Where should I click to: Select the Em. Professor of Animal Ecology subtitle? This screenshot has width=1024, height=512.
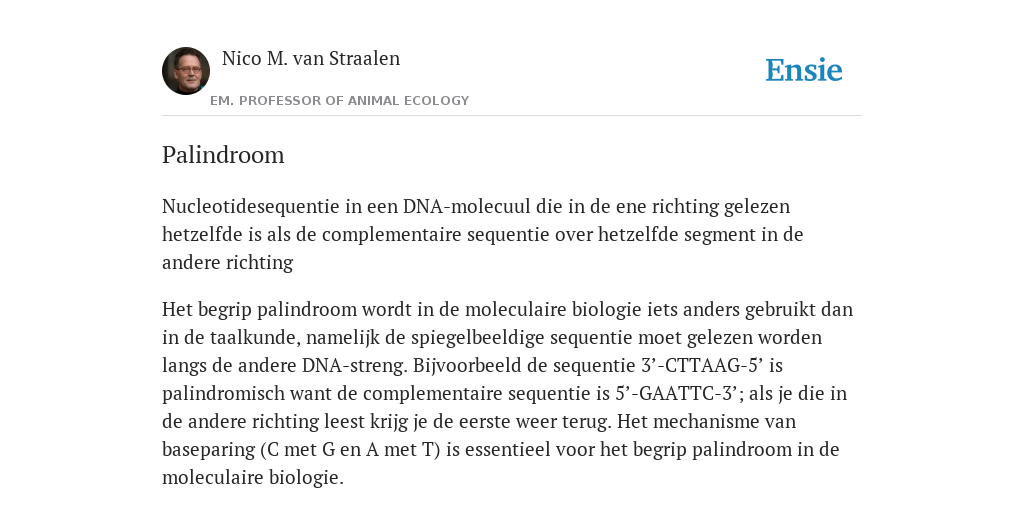point(340,101)
